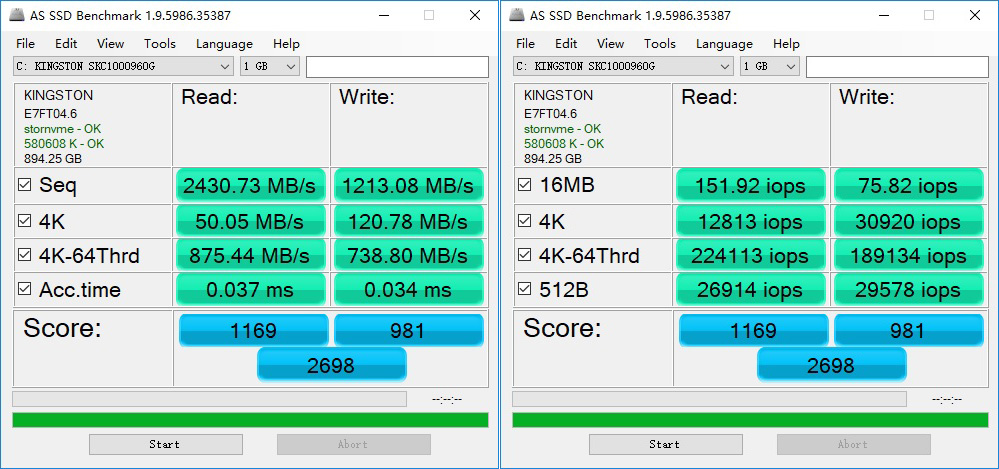Toggle the 4K checkbox in left window

click(25, 221)
